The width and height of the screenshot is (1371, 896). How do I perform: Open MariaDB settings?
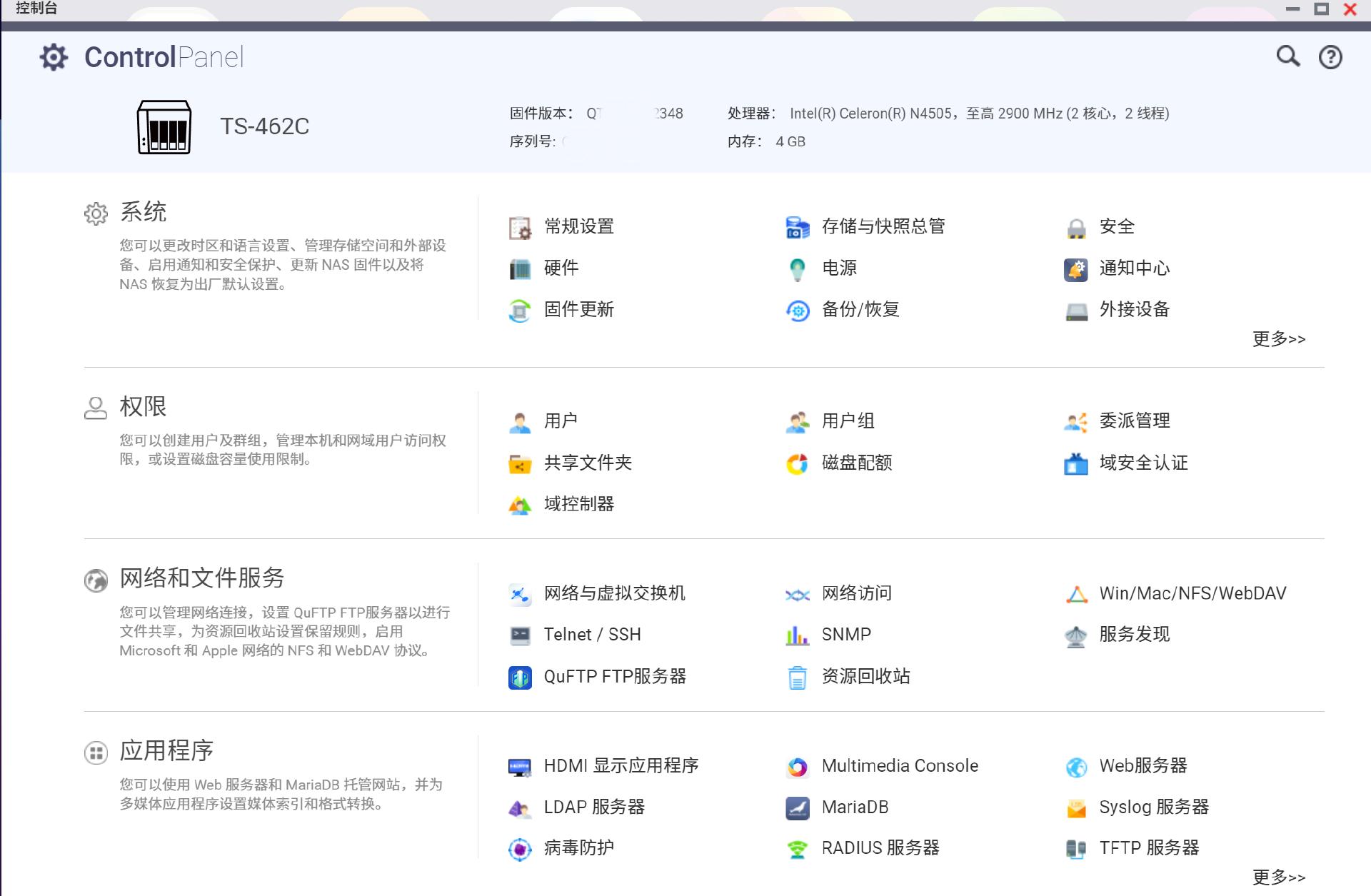click(856, 807)
